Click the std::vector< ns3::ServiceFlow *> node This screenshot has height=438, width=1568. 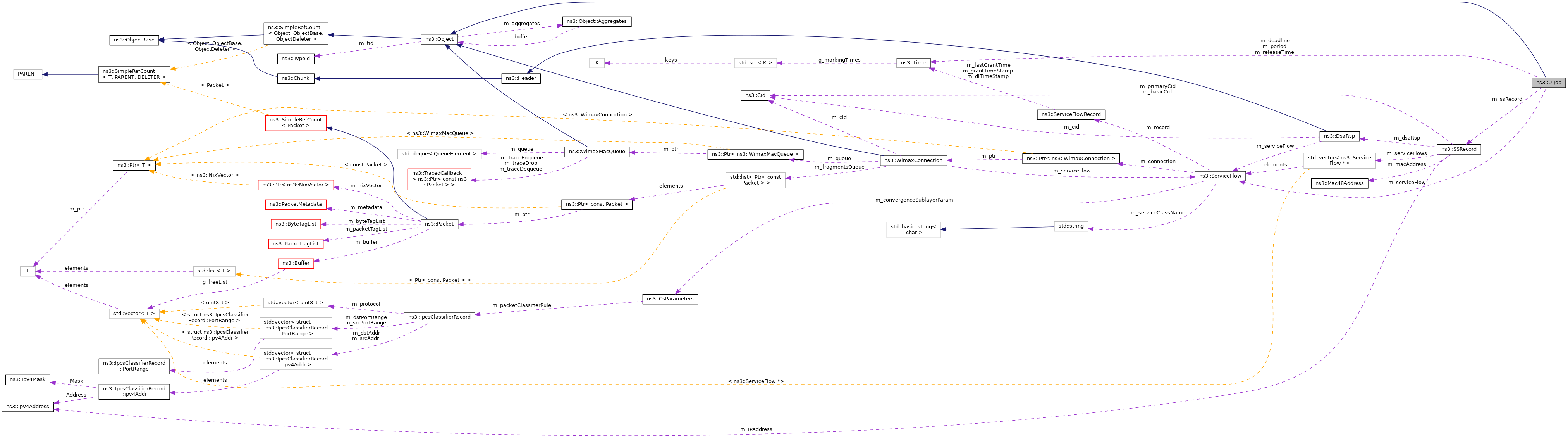pos(1339,160)
